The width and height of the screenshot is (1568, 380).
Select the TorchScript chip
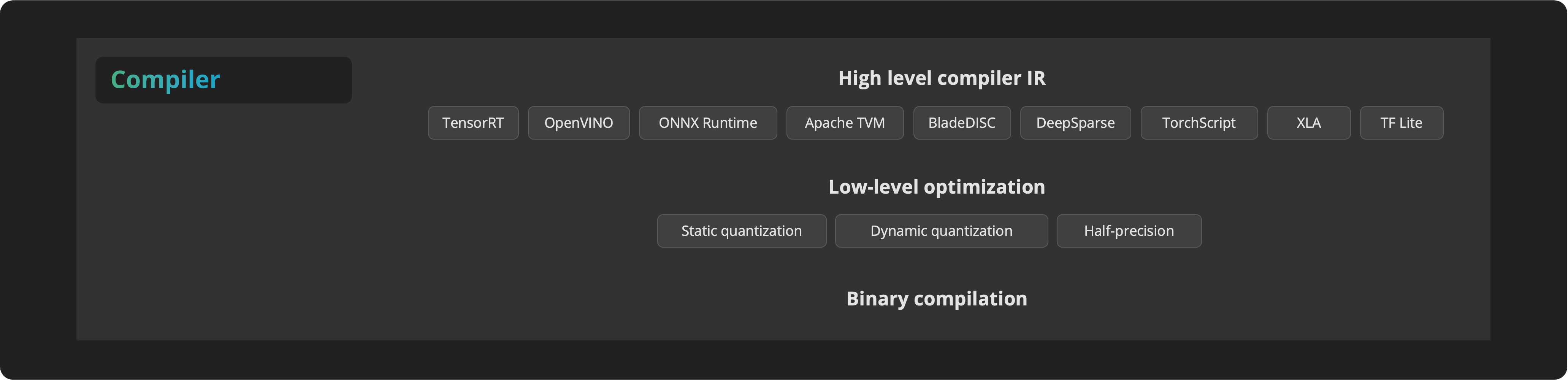coord(1199,123)
